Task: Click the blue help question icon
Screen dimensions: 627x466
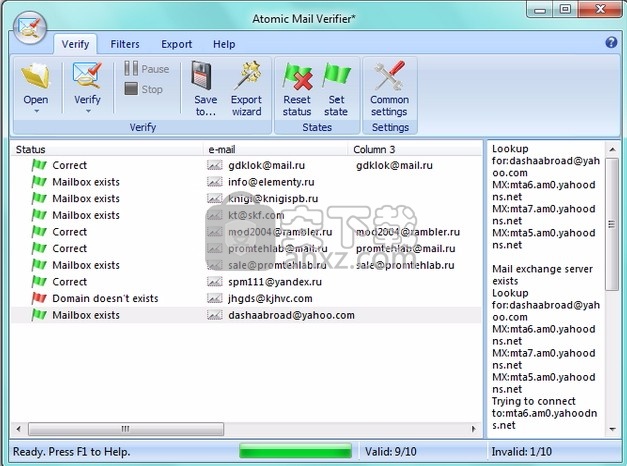Action: click(611, 42)
